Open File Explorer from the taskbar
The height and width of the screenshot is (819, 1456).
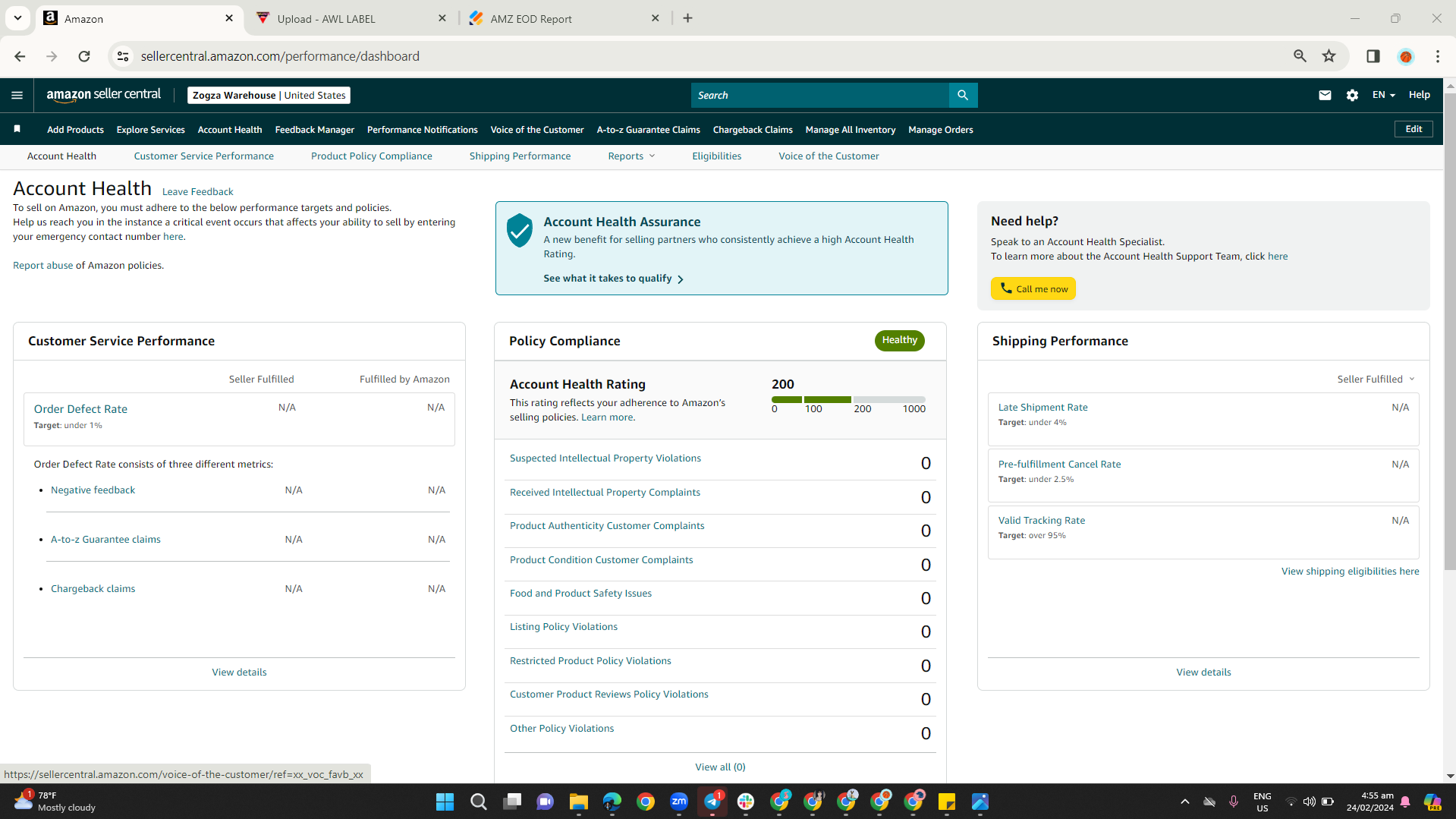(579, 802)
